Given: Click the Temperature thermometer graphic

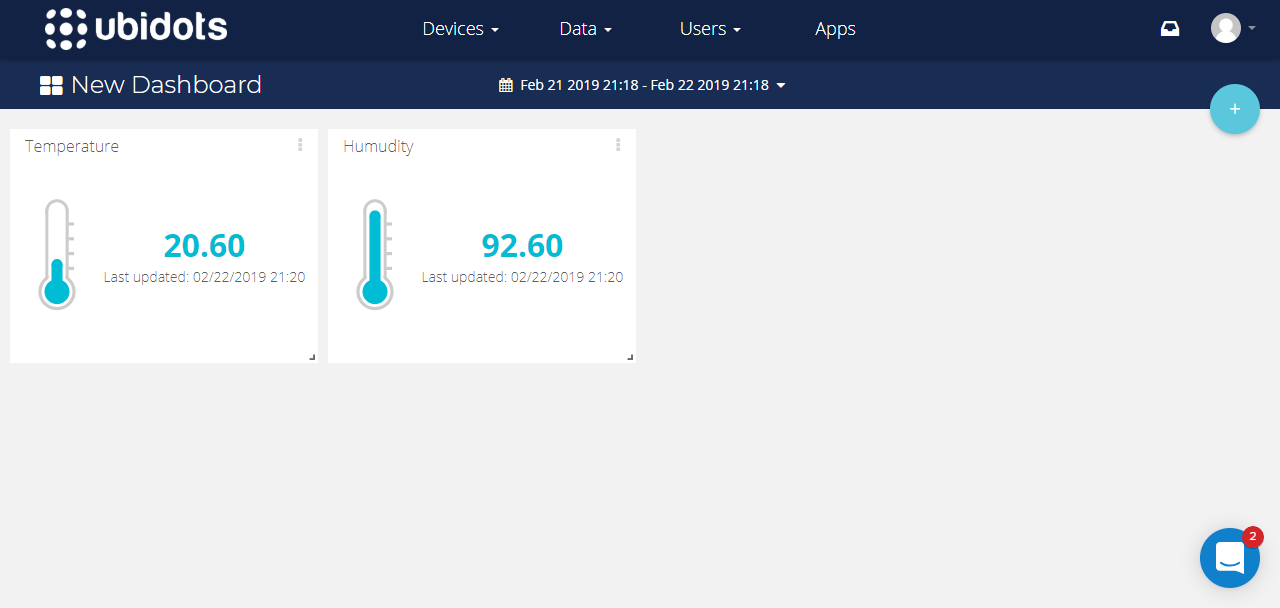Looking at the screenshot, I should [x=57, y=254].
